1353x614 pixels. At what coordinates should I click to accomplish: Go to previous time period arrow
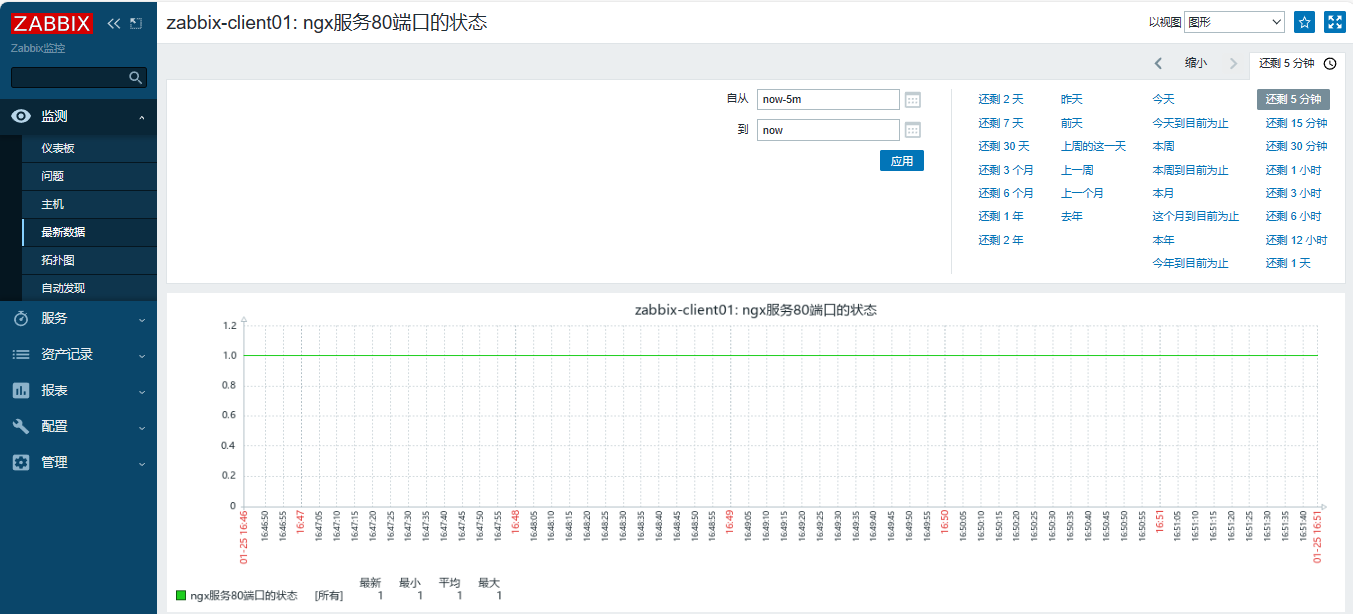click(1158, 63)
